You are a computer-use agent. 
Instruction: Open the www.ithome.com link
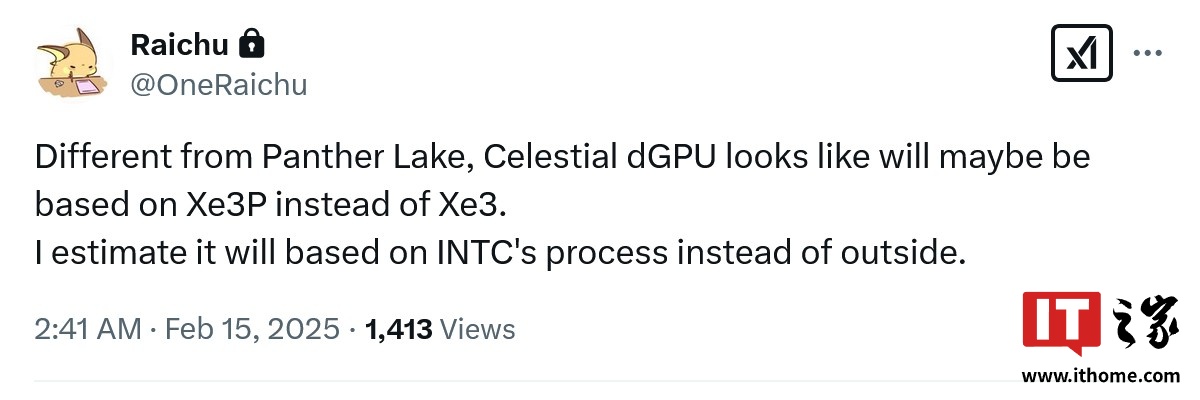1100,376
